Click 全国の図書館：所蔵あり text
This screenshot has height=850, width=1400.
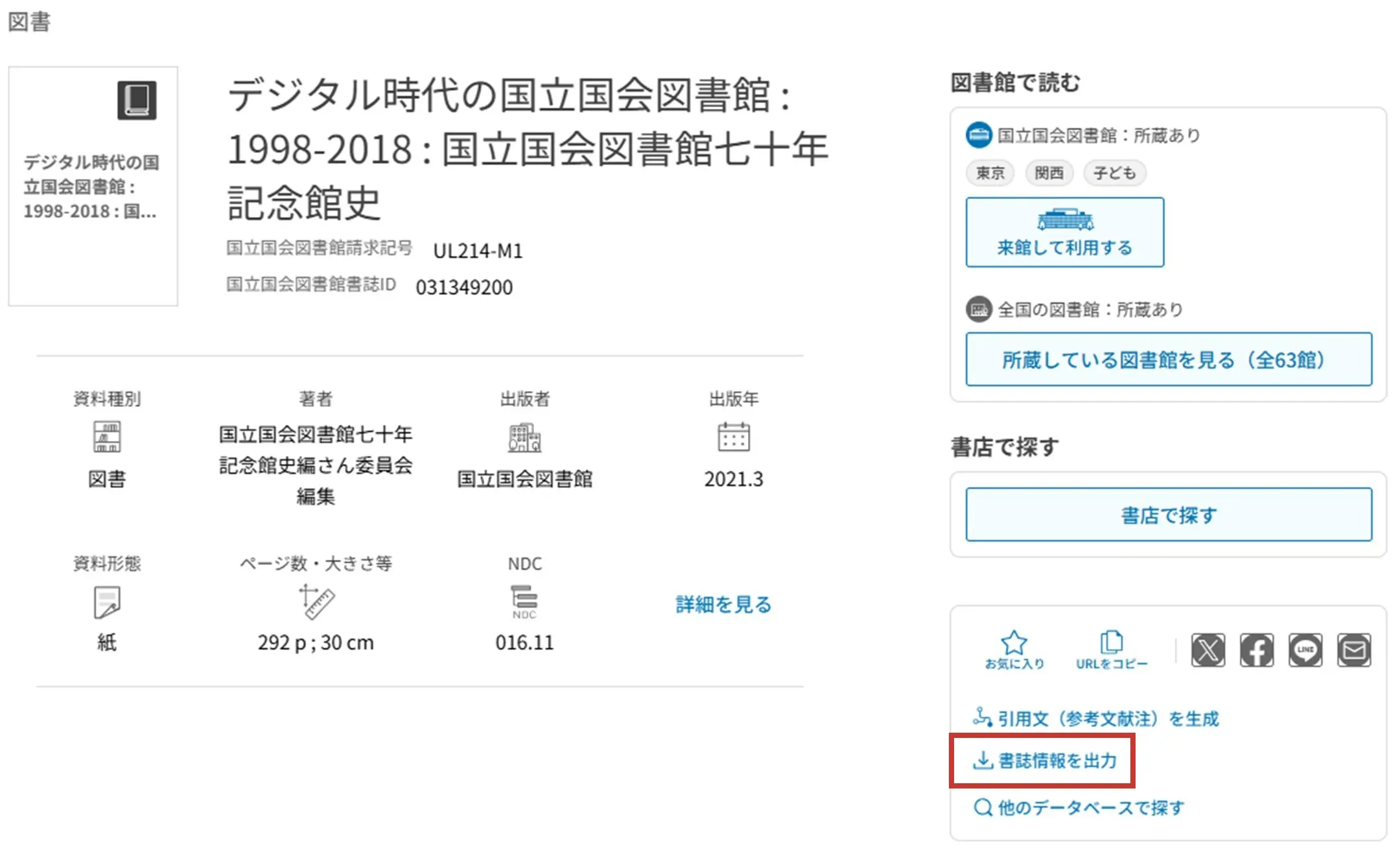point(1090,309)
